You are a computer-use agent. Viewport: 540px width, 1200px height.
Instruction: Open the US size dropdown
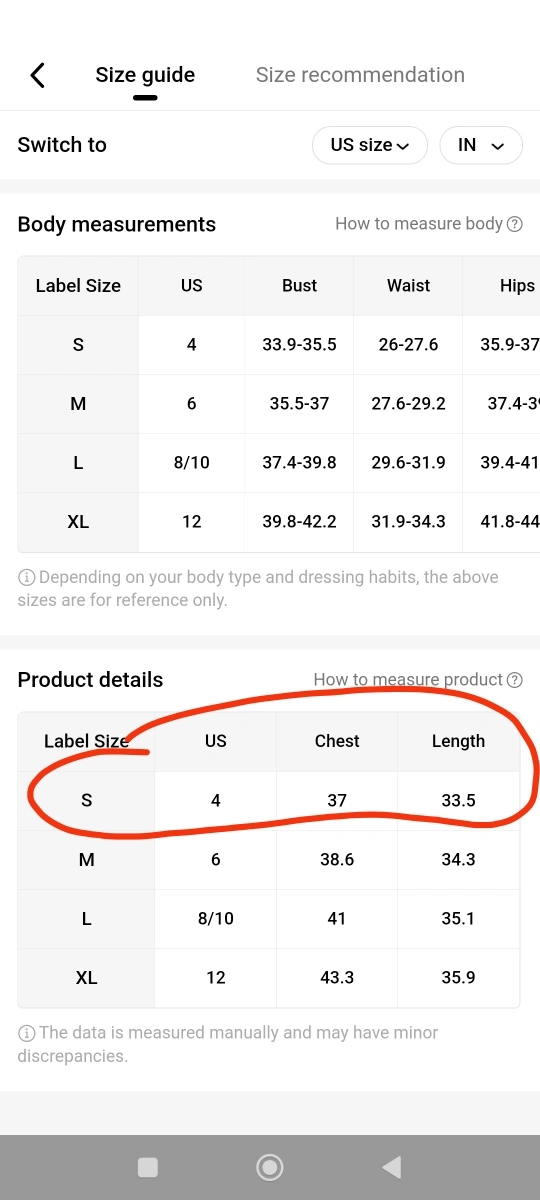(370, 145)
